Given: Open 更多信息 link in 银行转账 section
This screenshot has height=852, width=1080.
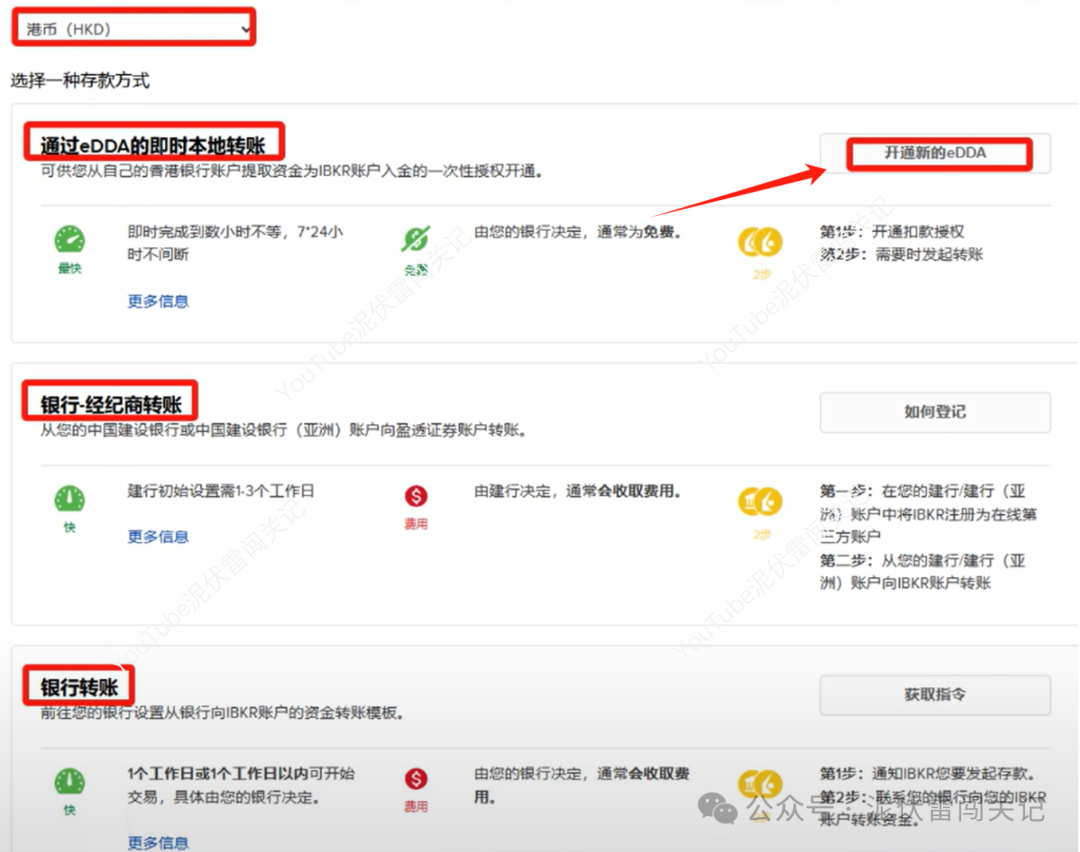Looking at the screenshot, I should tap(157, 842).
